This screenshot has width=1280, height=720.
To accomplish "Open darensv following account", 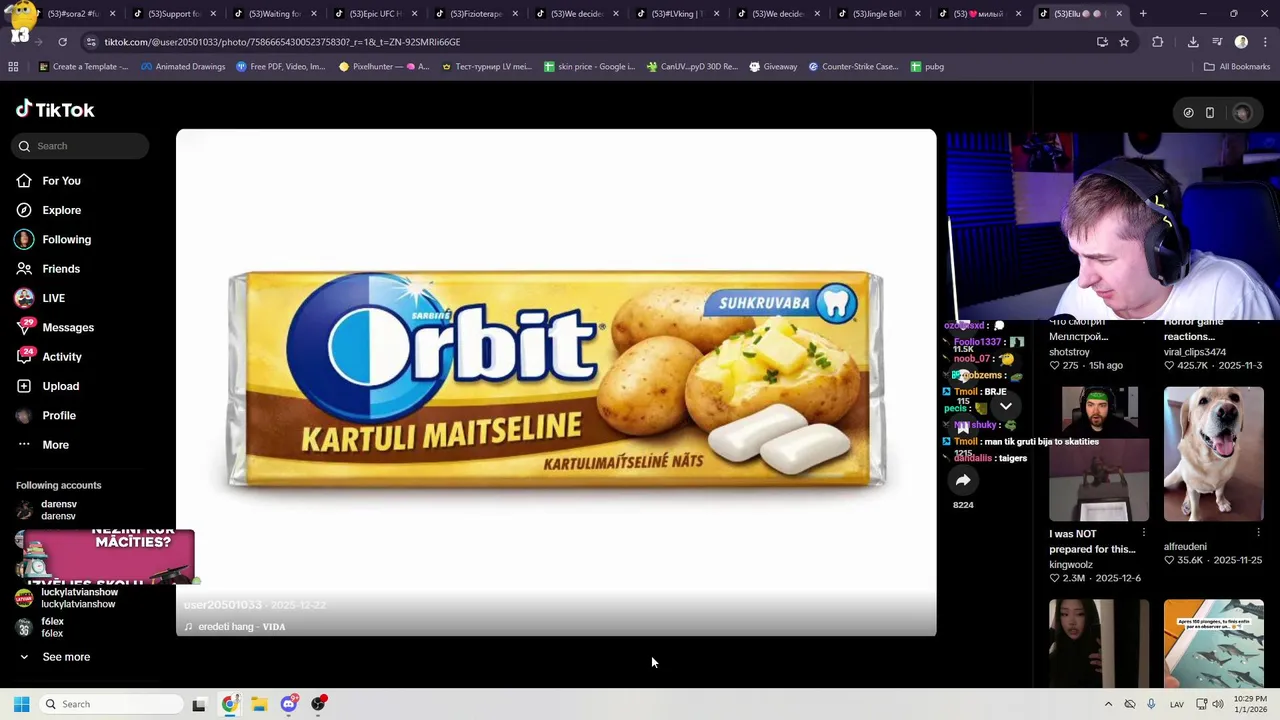I will [x=58, y=510].
